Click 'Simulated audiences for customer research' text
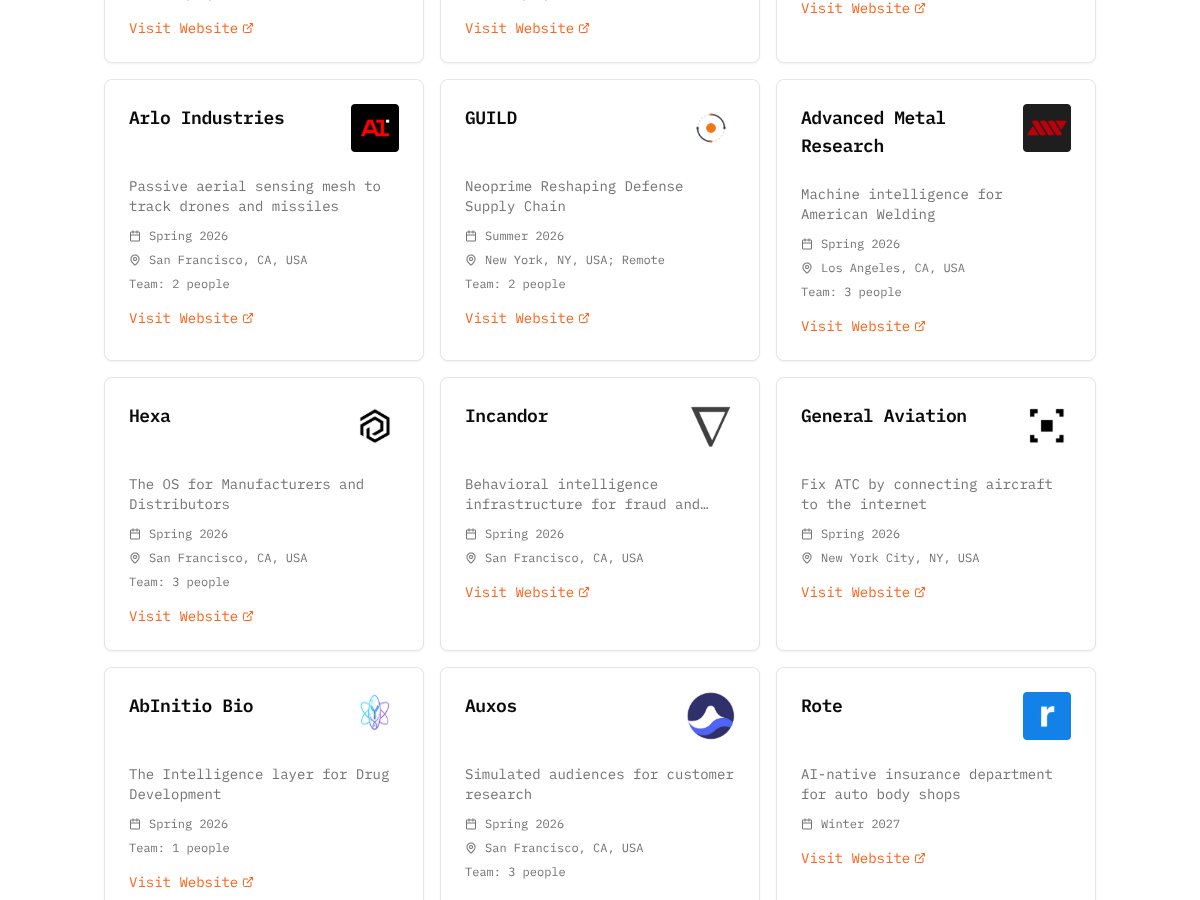 pos(599,784)
